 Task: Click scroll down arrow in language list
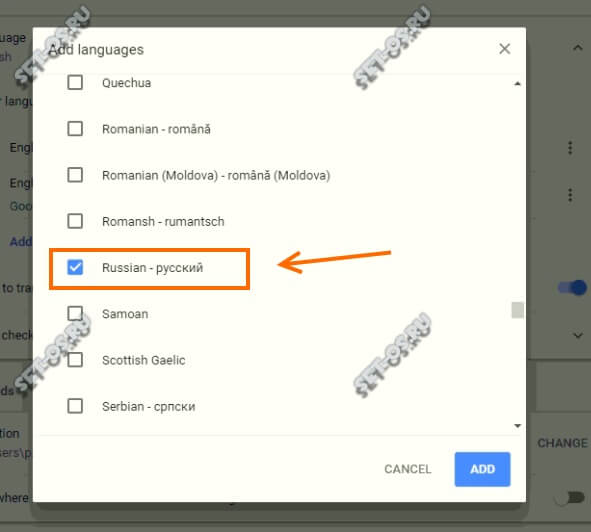(518, 426)
